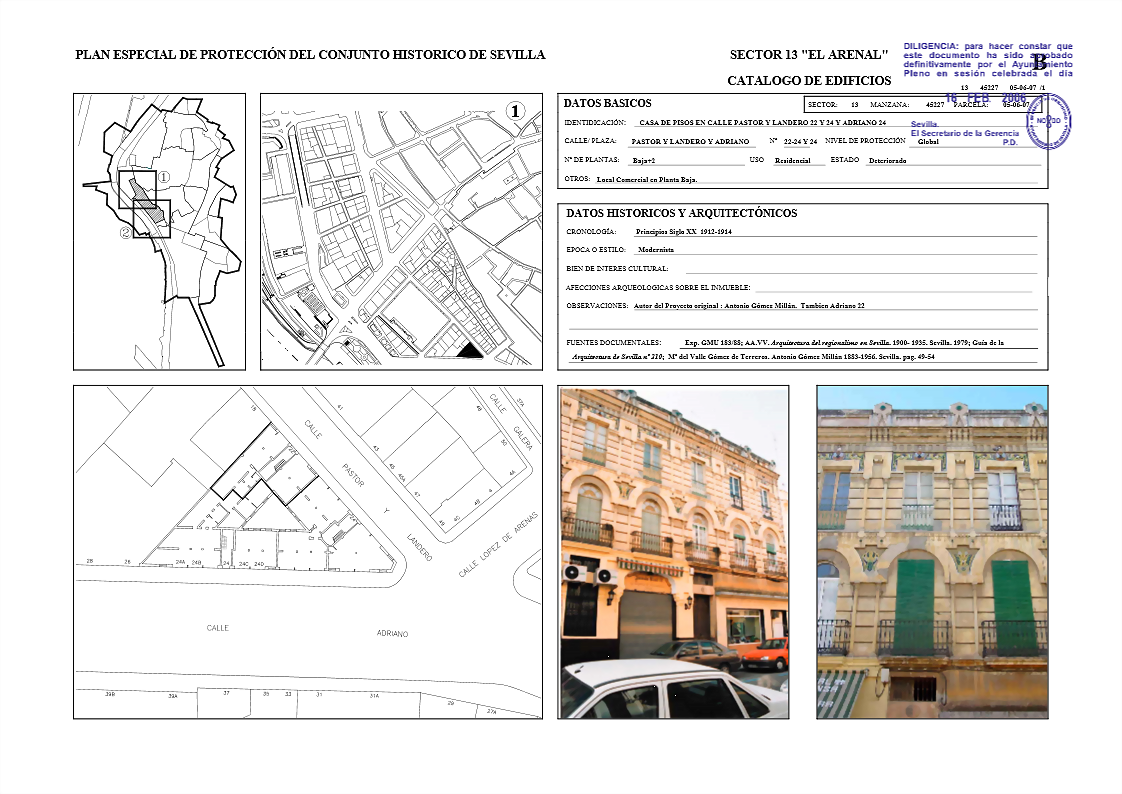
Task: Click the floors value 'Baja+2'
Action: pos(643,161)
